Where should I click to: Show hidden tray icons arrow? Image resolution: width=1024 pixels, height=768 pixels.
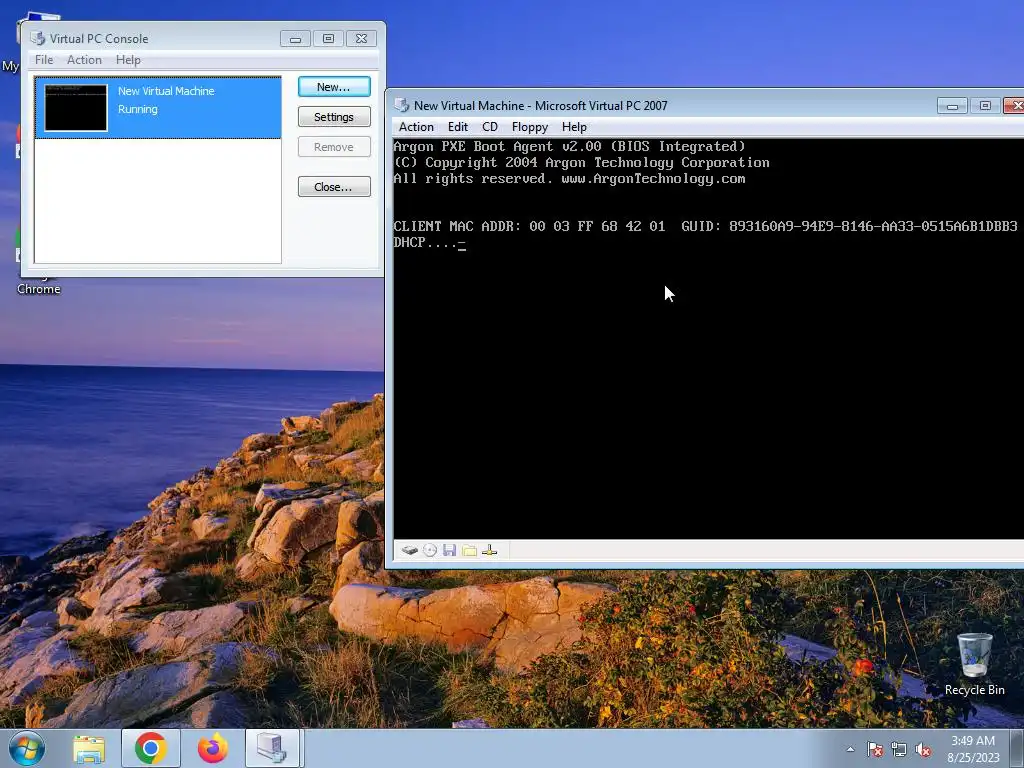click(850, 749)
